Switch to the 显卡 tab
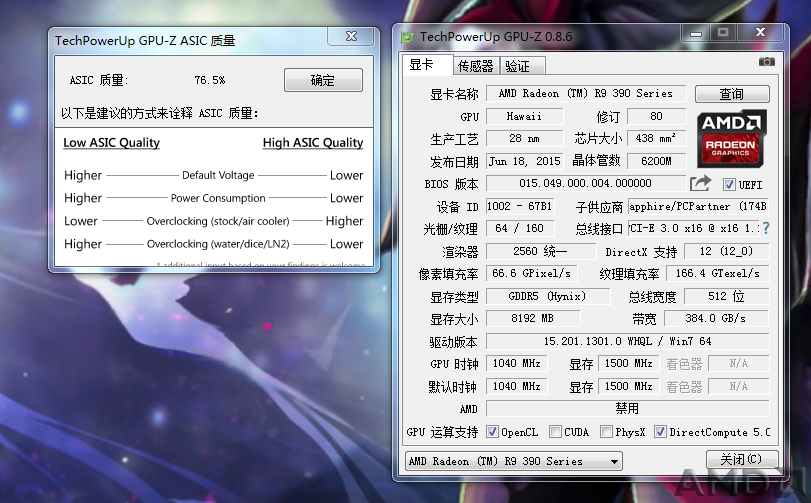811x503 pixels. [x=427, y=65]
